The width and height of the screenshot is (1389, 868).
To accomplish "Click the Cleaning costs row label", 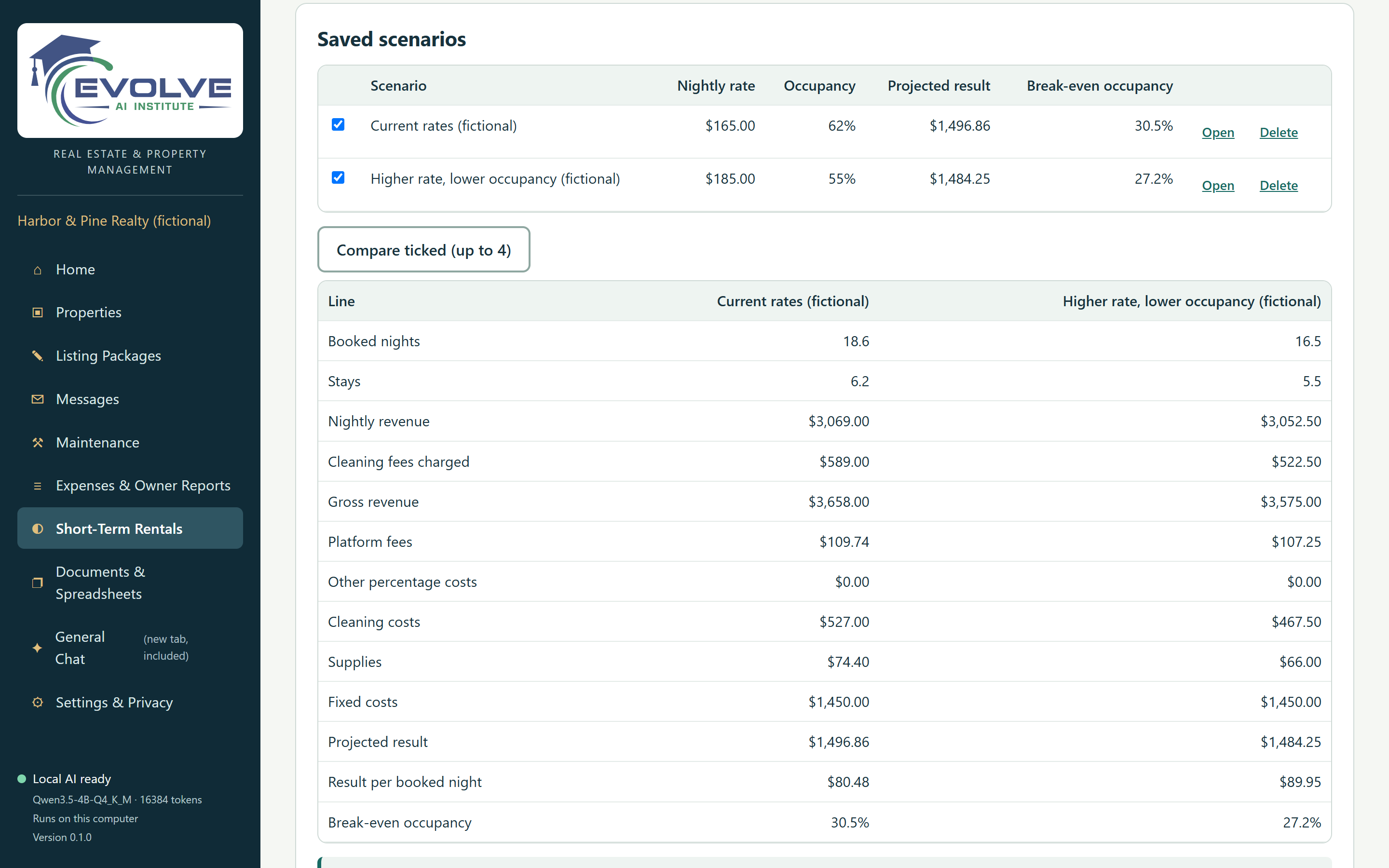I will (x=374, y=622).
